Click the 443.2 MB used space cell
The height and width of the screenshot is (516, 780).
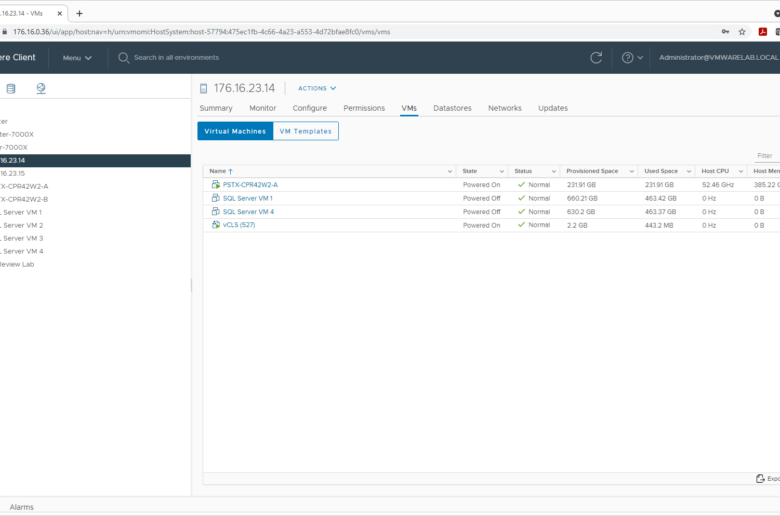tap(659, 225)
